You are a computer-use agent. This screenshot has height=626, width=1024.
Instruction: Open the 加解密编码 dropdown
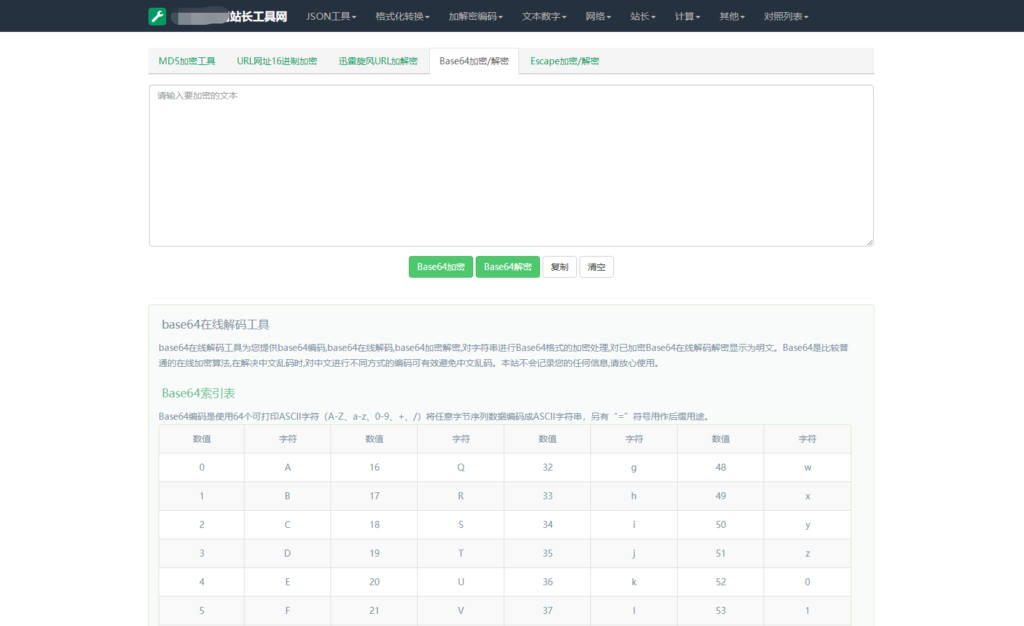click(475, 16)
